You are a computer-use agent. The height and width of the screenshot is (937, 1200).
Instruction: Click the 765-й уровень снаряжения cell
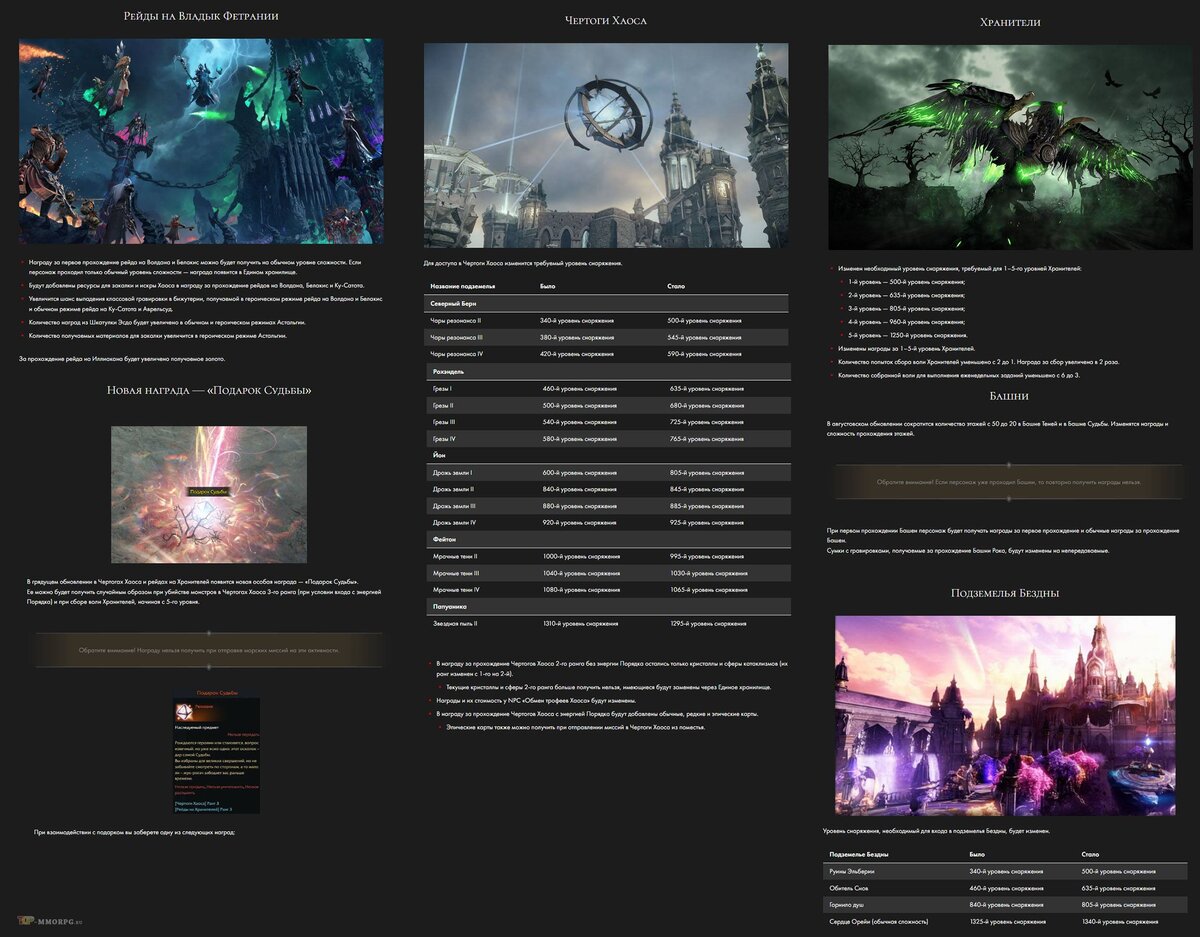point(707,439)
